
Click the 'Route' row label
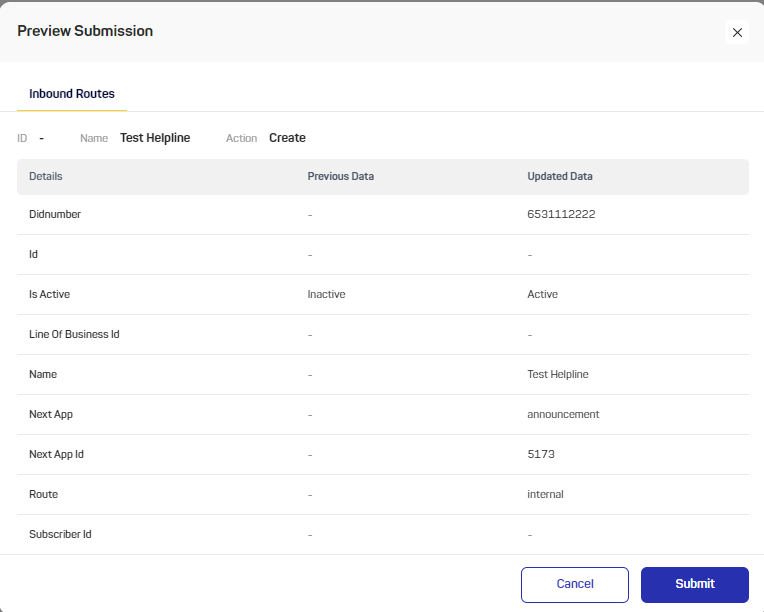point(43,494)
